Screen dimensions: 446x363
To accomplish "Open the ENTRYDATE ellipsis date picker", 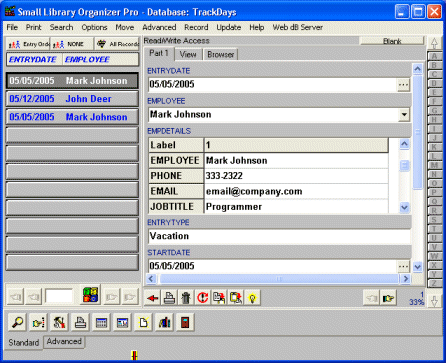I will click(403, 85).
